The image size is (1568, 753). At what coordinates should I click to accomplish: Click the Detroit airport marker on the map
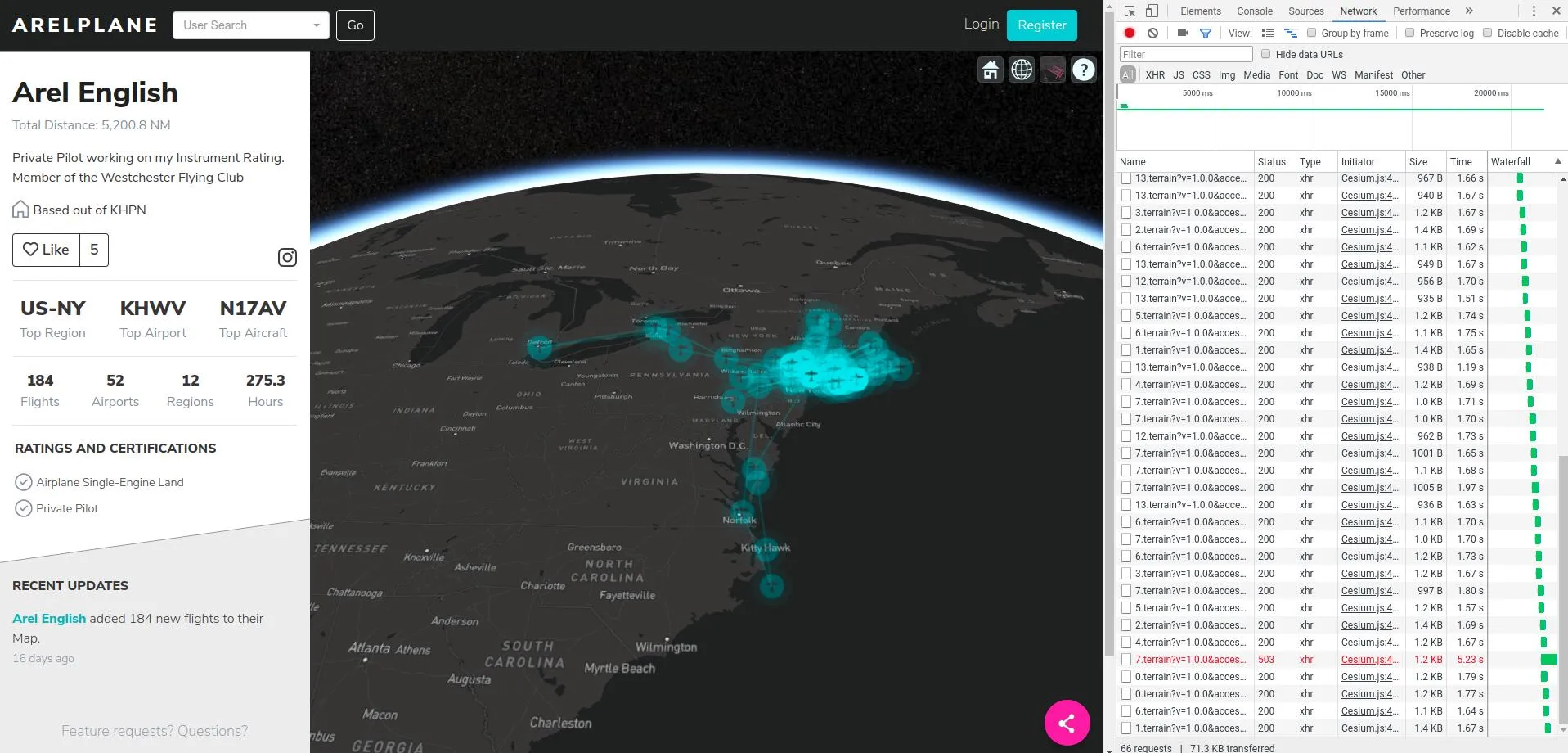pyautogui.click(x=539, y=348)
